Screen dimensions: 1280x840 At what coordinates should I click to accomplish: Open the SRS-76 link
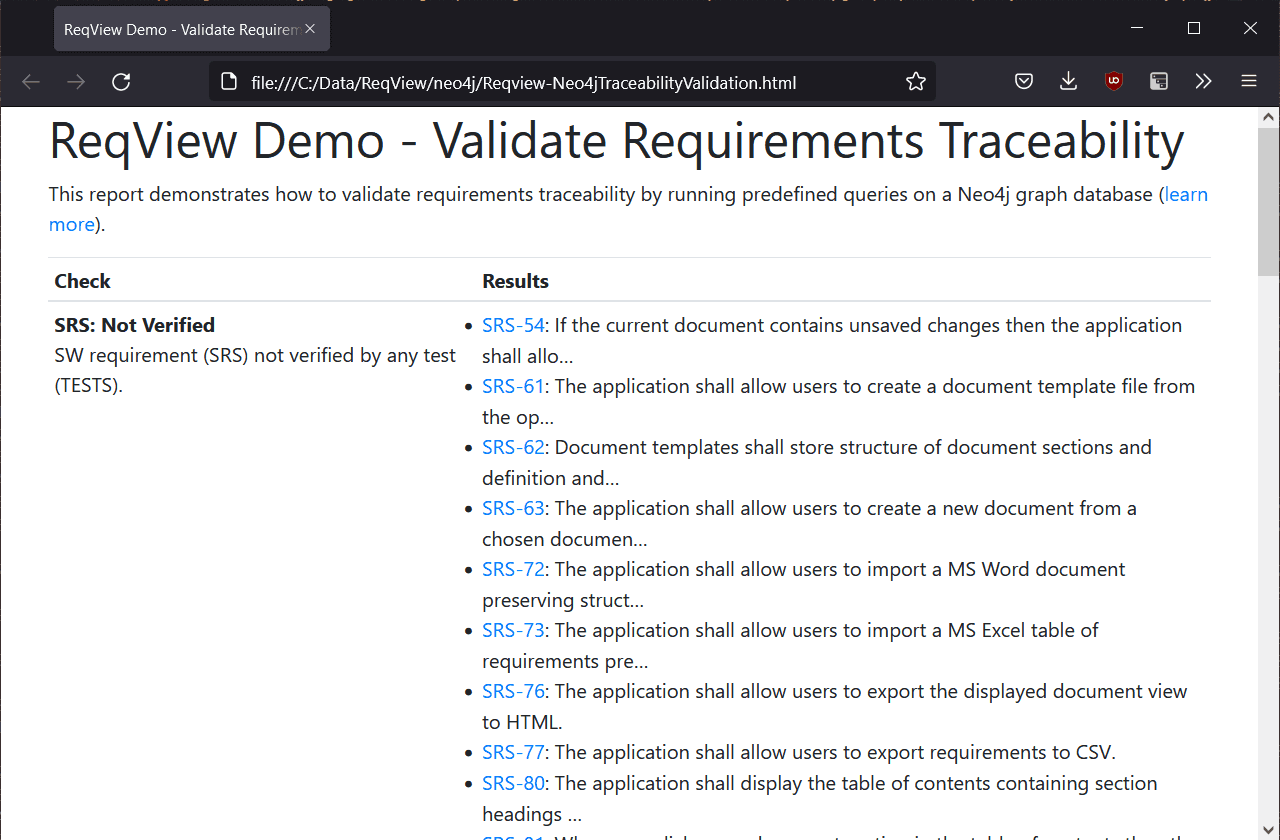[513, 691]
